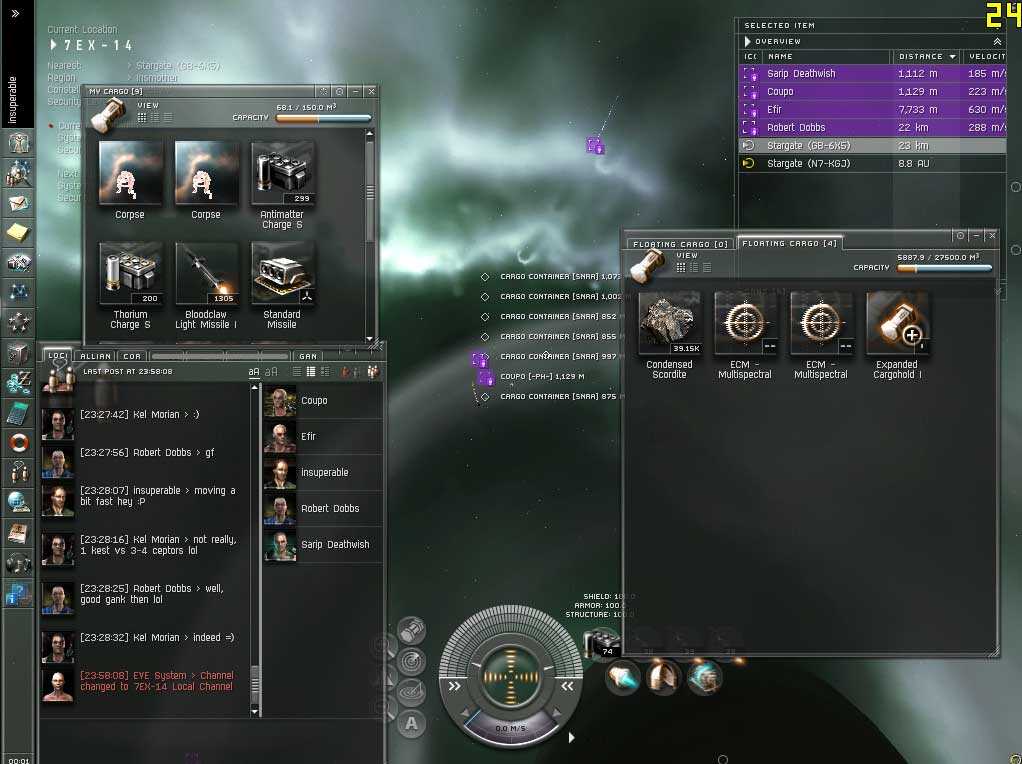Open People and Places sidebar icon

tap(18, 173)
